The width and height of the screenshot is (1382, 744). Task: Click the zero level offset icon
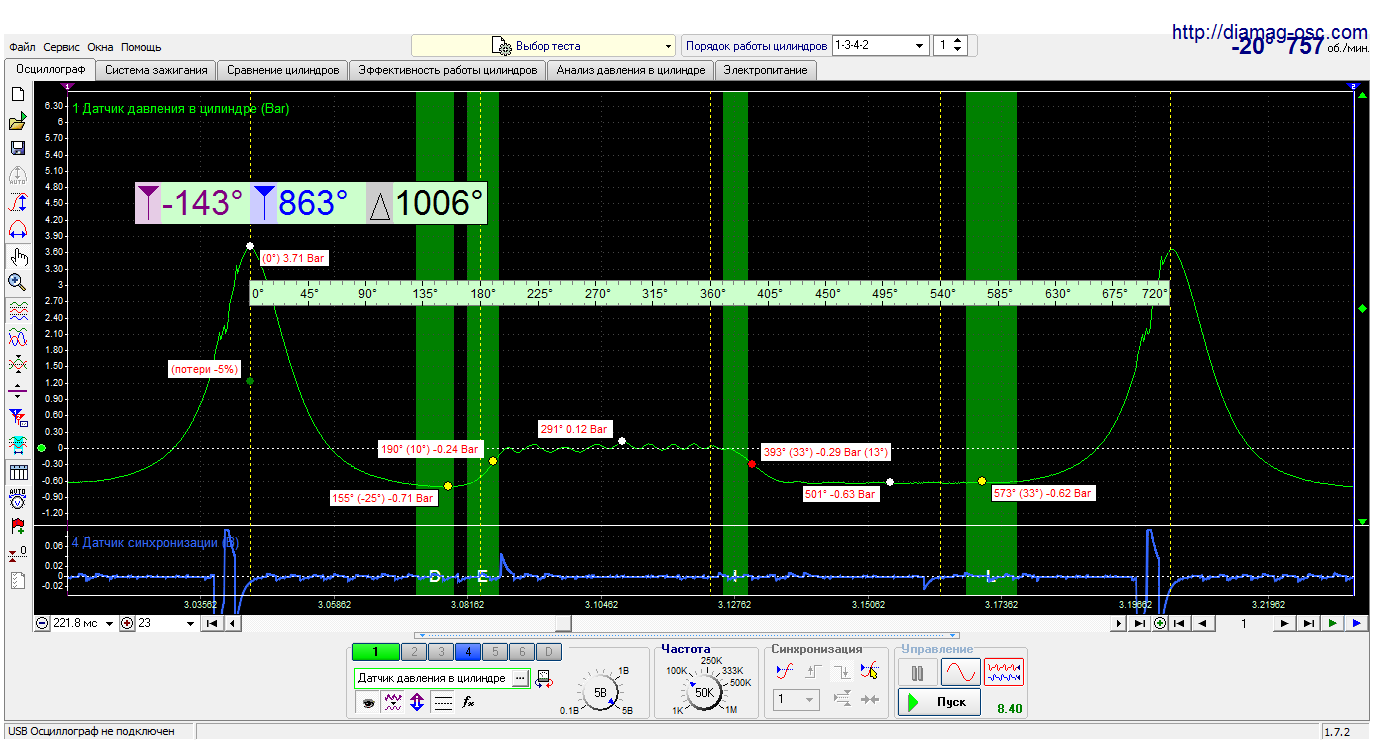coord(17,552)
